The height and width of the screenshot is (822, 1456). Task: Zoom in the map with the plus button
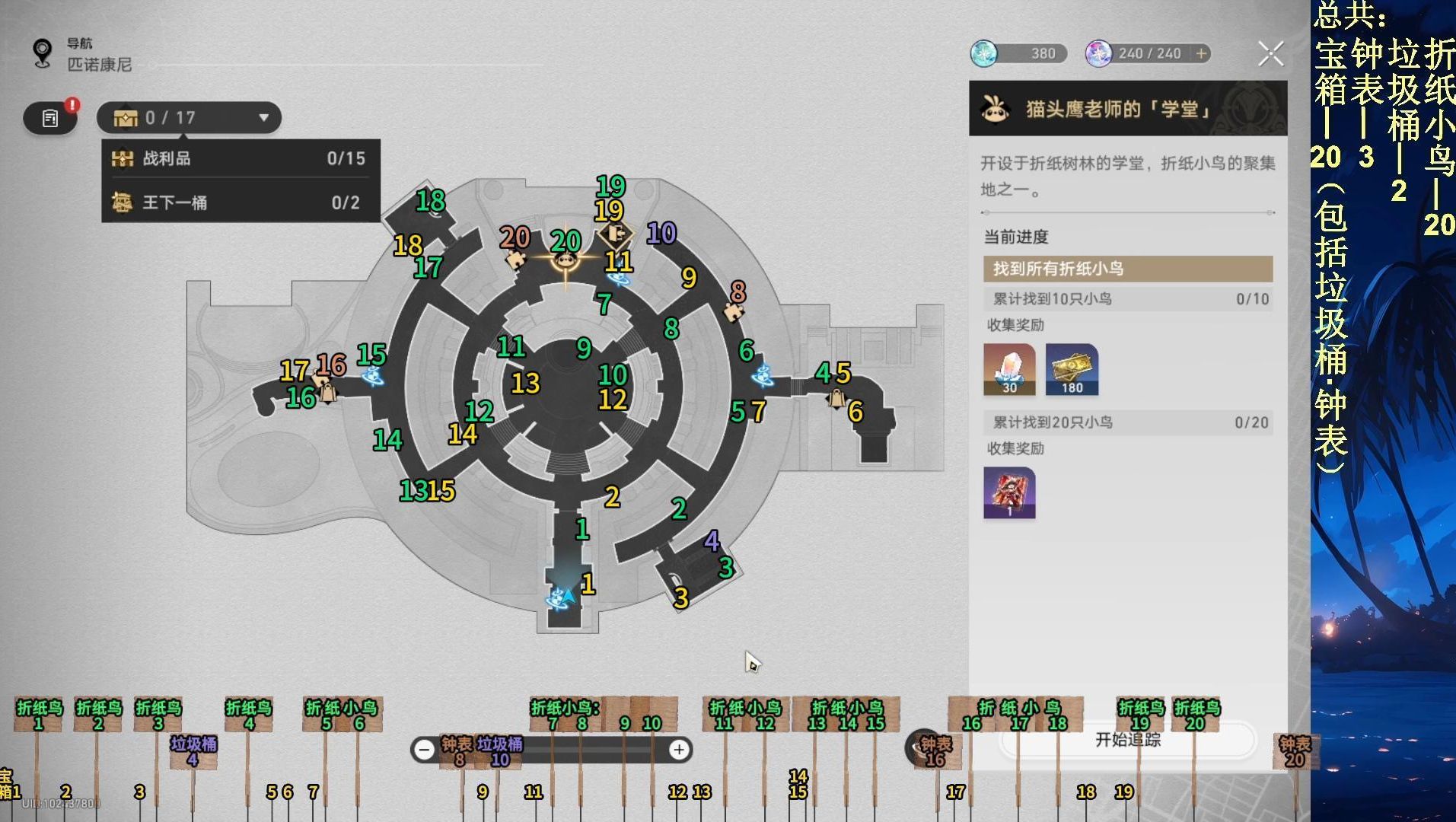[x=679, y=750]
